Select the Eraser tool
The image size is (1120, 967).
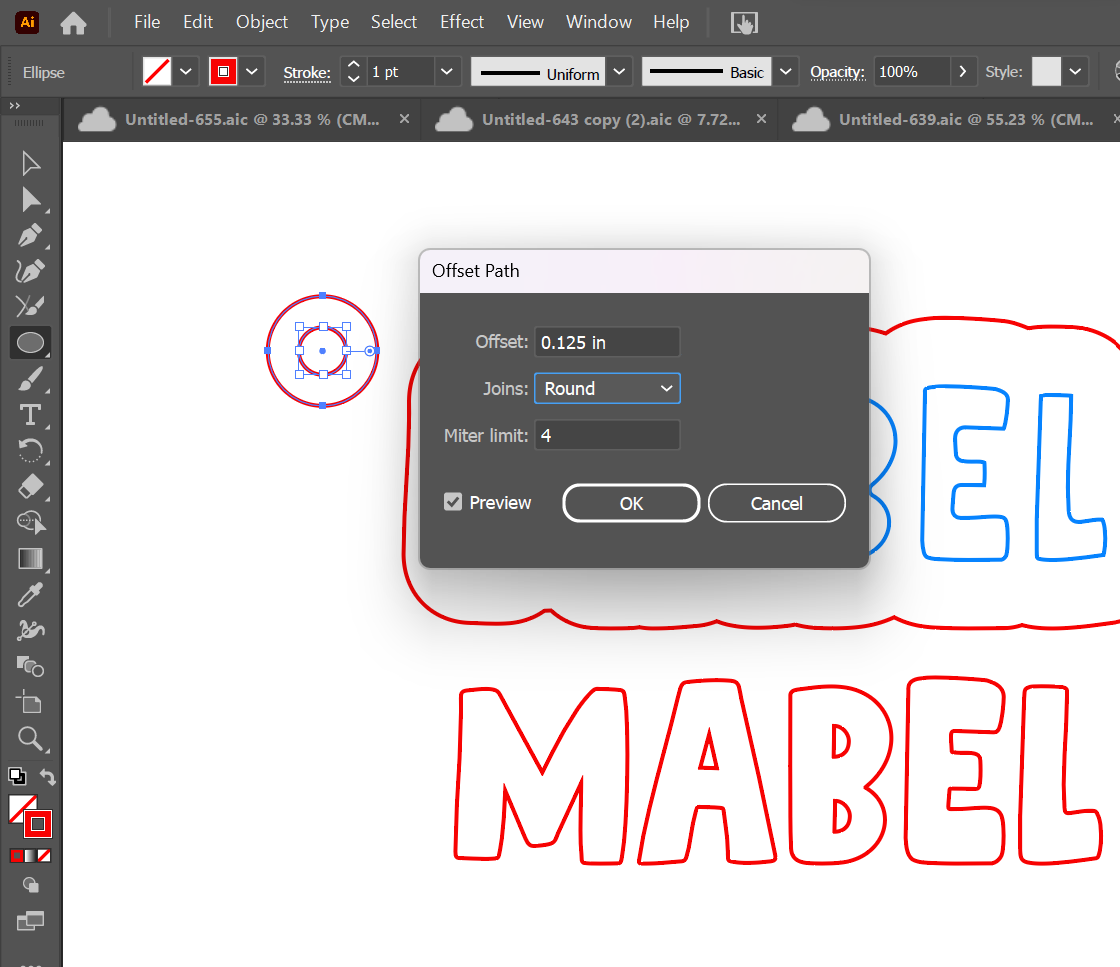point(31,487)
